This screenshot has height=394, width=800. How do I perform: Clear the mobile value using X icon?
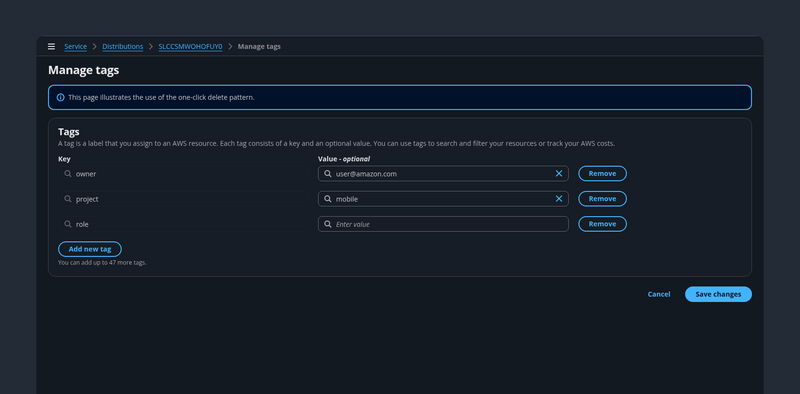pyautogui.click(x=559, y=199)
